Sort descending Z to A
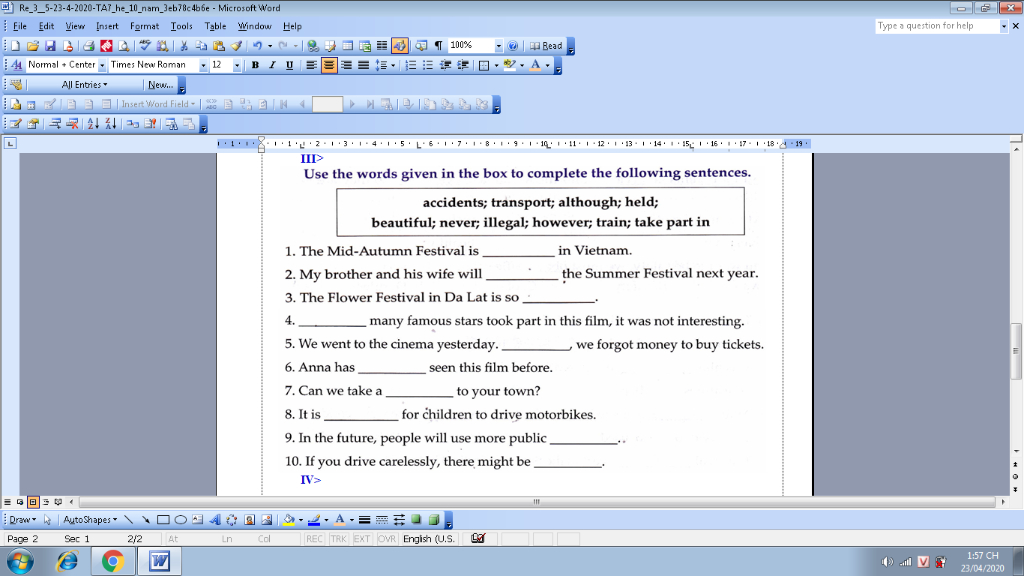This screenshot has width=1024, height=576. (x=111, y=123)
